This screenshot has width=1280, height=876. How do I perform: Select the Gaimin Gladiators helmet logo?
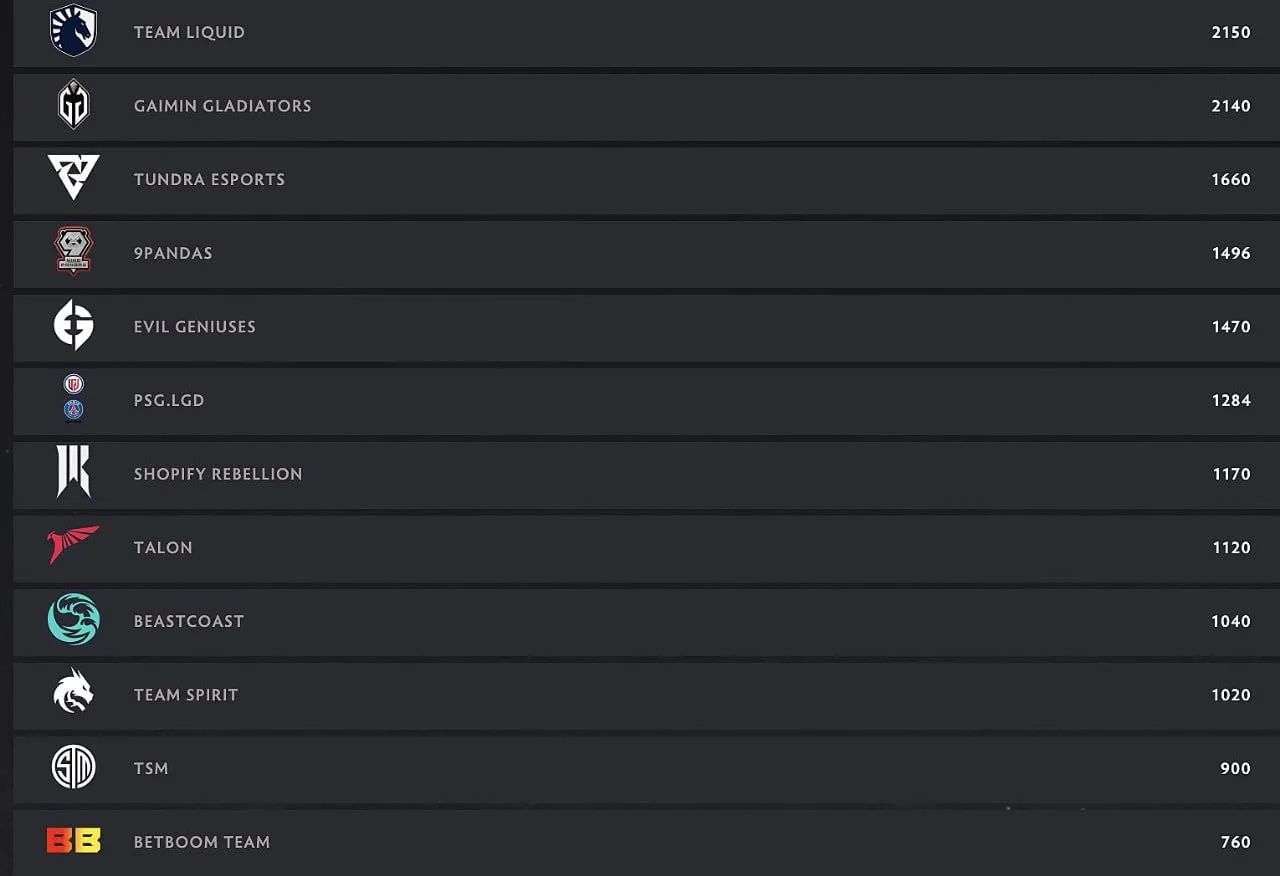73,105
